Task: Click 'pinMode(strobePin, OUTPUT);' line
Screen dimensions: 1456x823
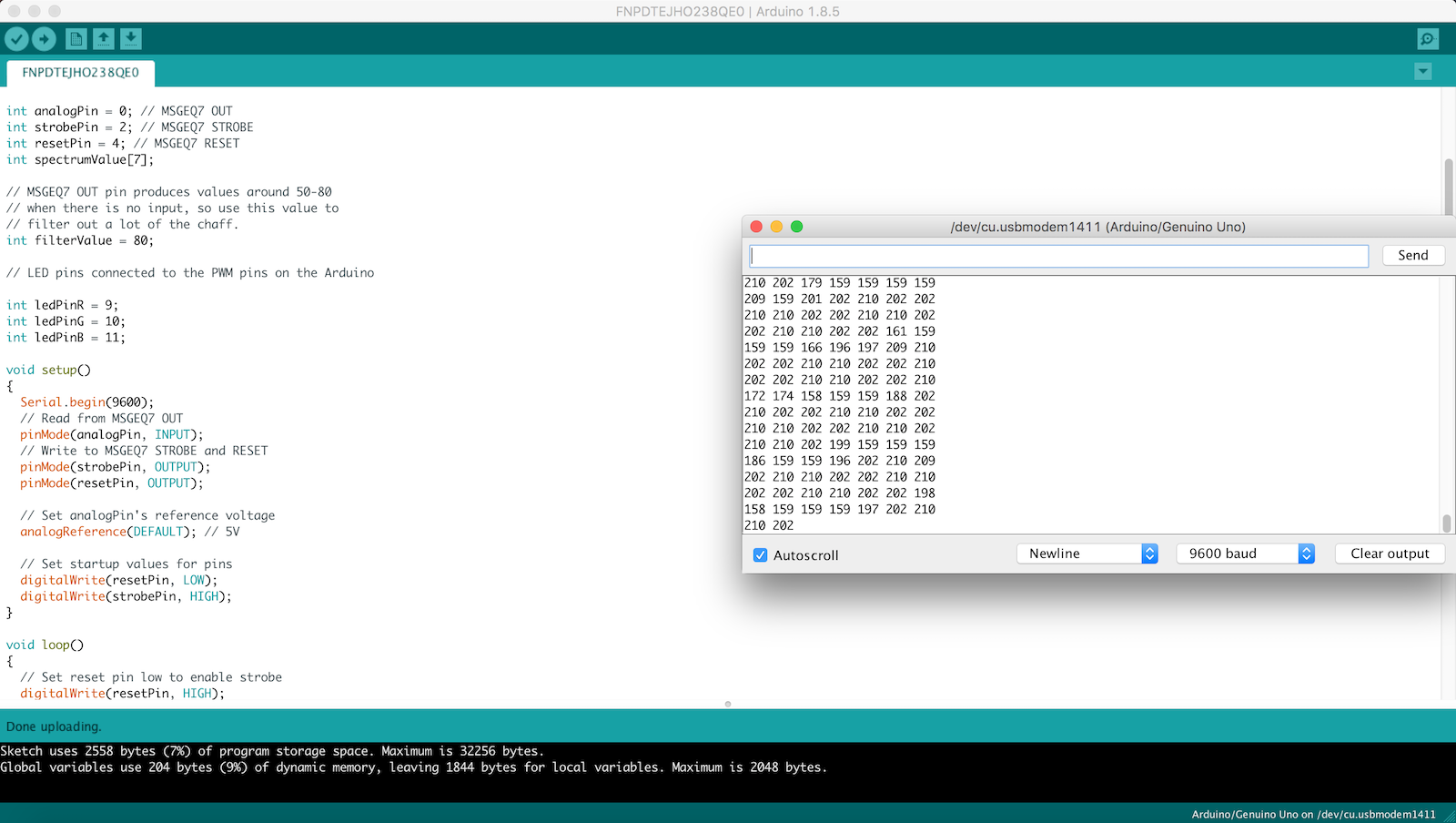Action: (x=116, y=467)
